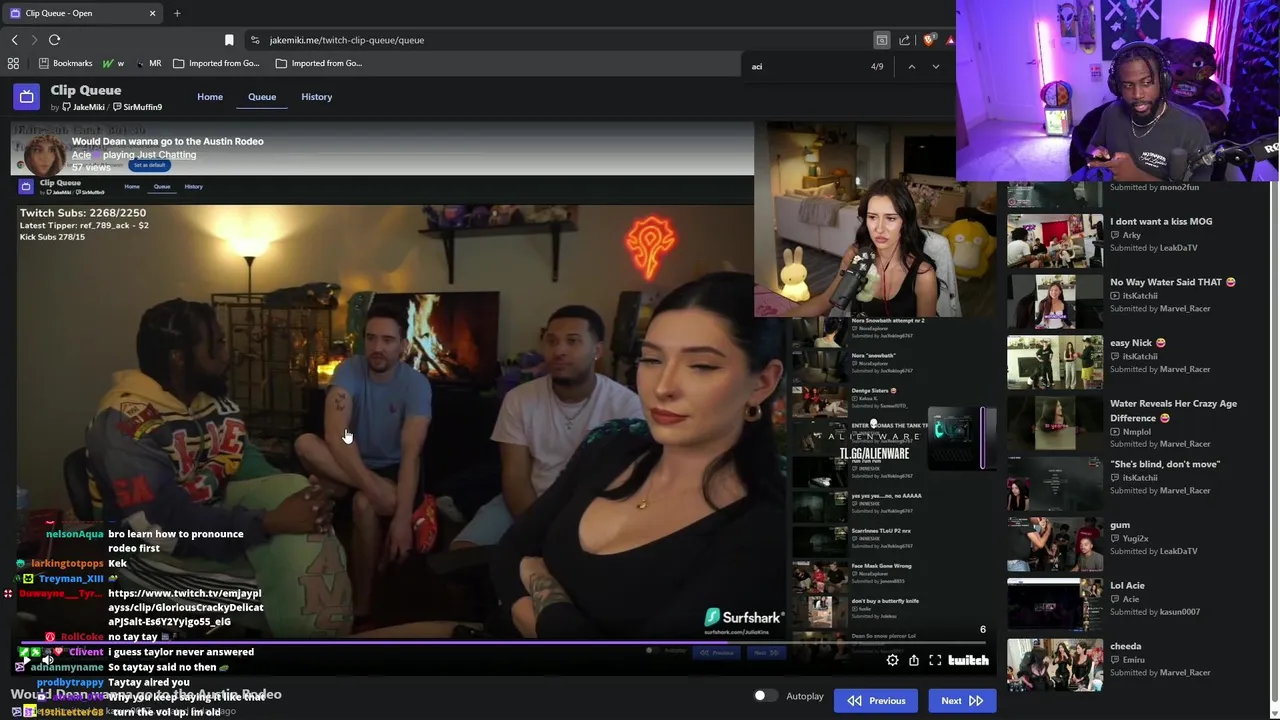Share this page via toolbar share icon
The height and width of the screenshot is (720, 1280).
pyautogui.click(x=904, y=40)
